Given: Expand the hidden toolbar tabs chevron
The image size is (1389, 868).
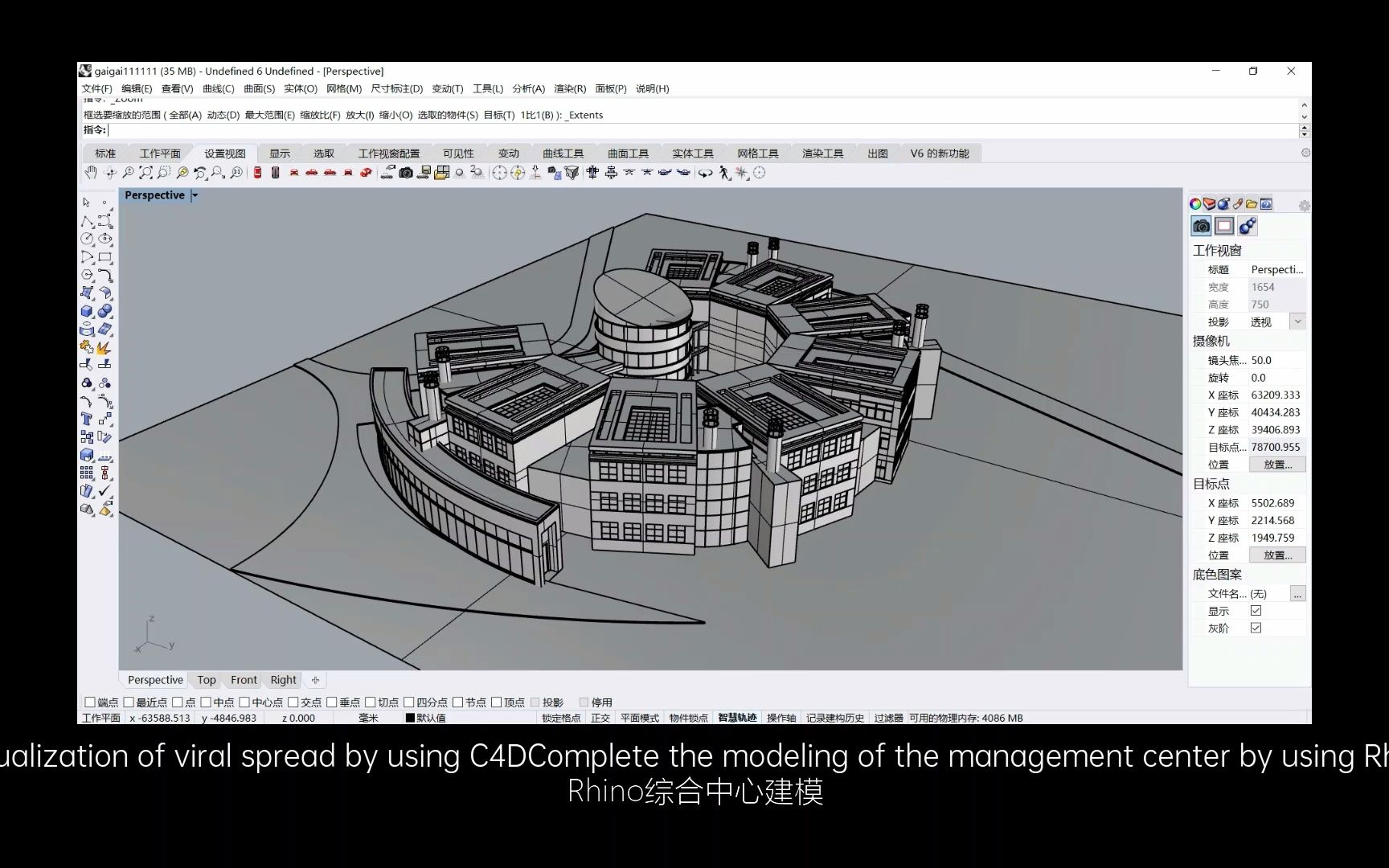Looking at the screenshot, I should 1306,152.
